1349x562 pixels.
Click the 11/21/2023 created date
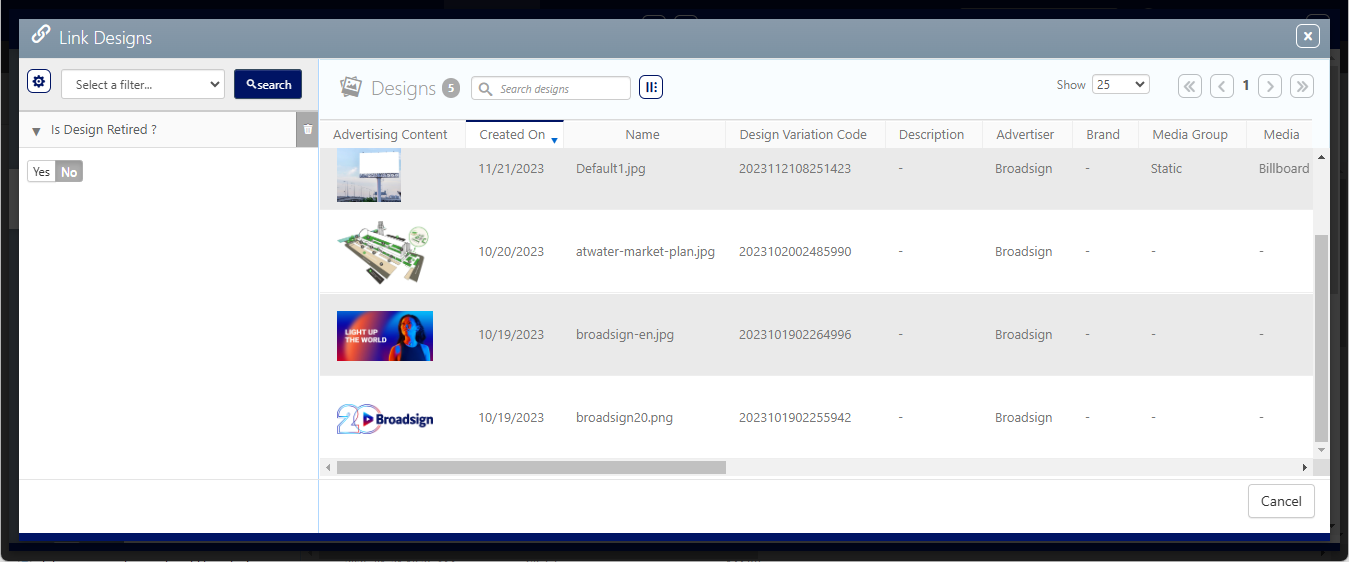click(511, 169)
